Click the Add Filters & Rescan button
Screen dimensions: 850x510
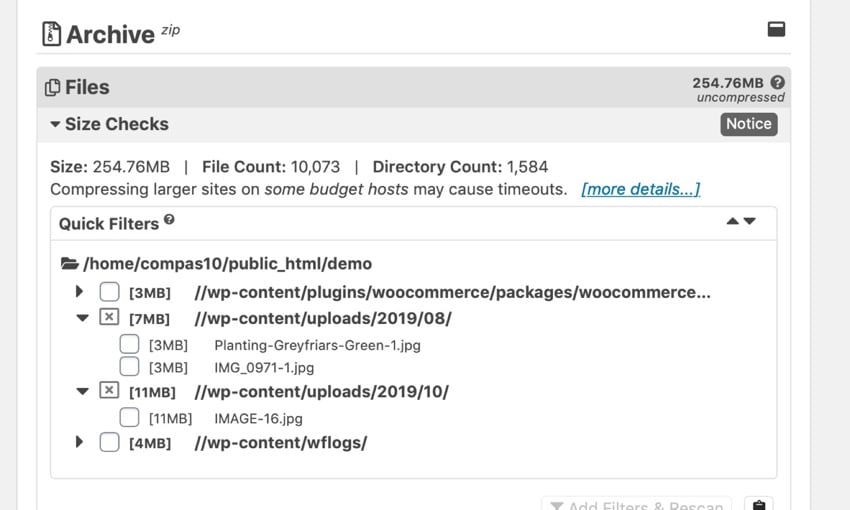[636, 505]
